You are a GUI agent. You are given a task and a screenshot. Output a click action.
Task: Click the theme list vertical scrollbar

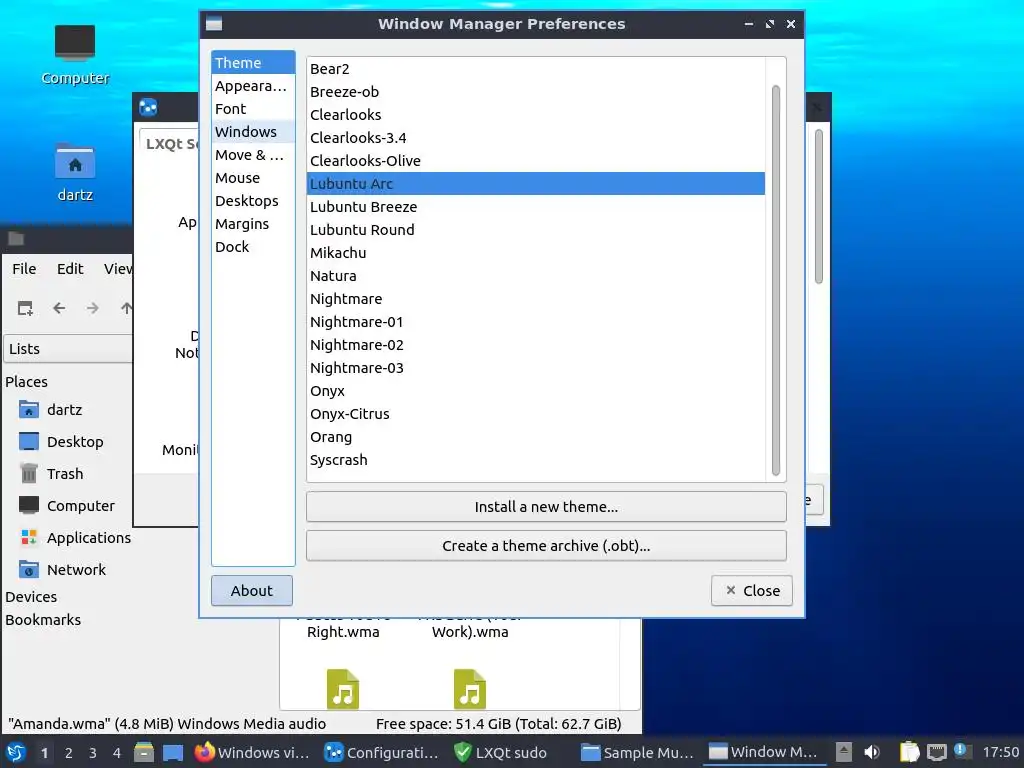[x=776, y=280]
